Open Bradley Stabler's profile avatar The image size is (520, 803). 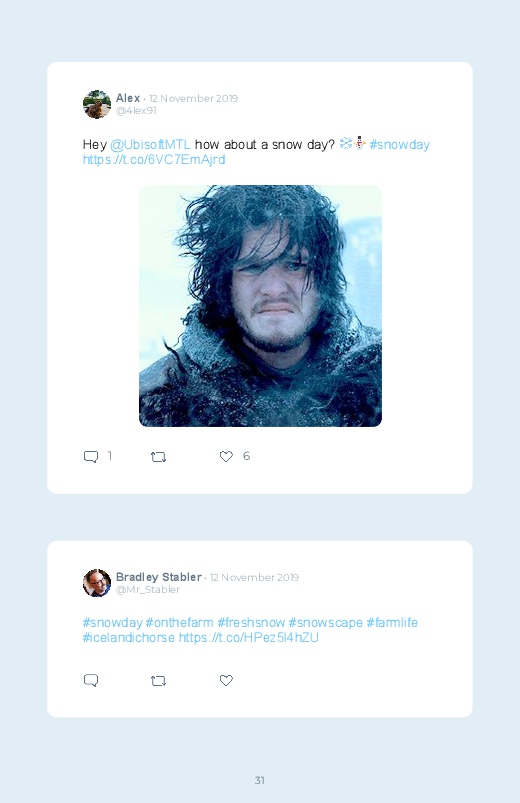tap(97, 583)
